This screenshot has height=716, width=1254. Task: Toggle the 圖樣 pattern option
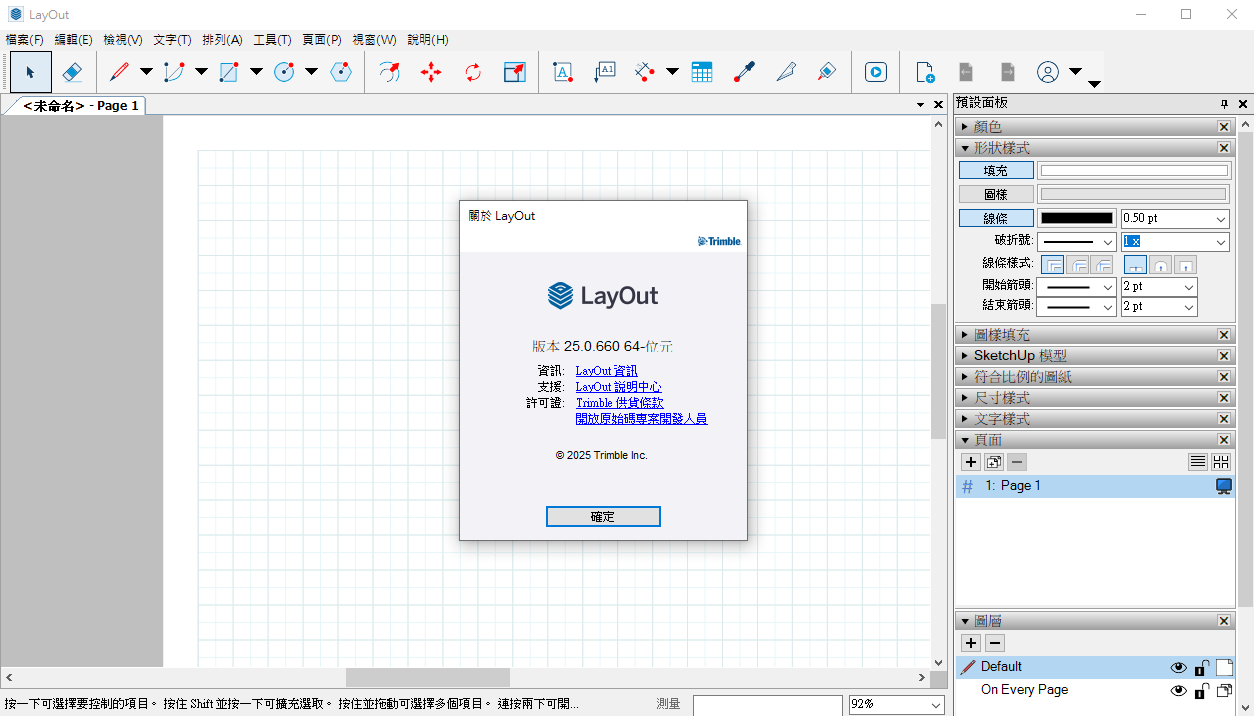[996, 194]
